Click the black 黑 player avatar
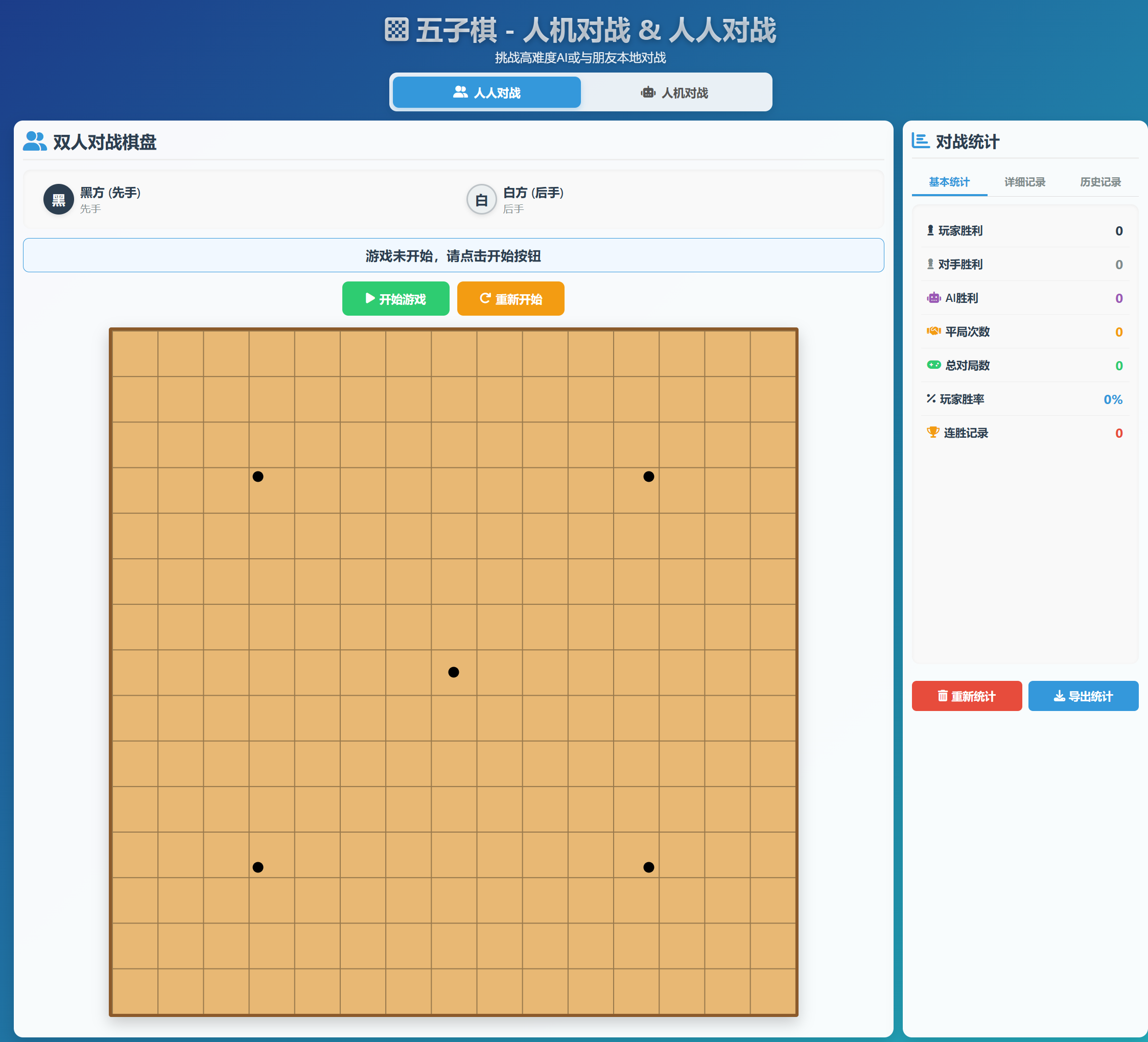The width and height of the screenshot is (1148, 1042). (59, 199)
